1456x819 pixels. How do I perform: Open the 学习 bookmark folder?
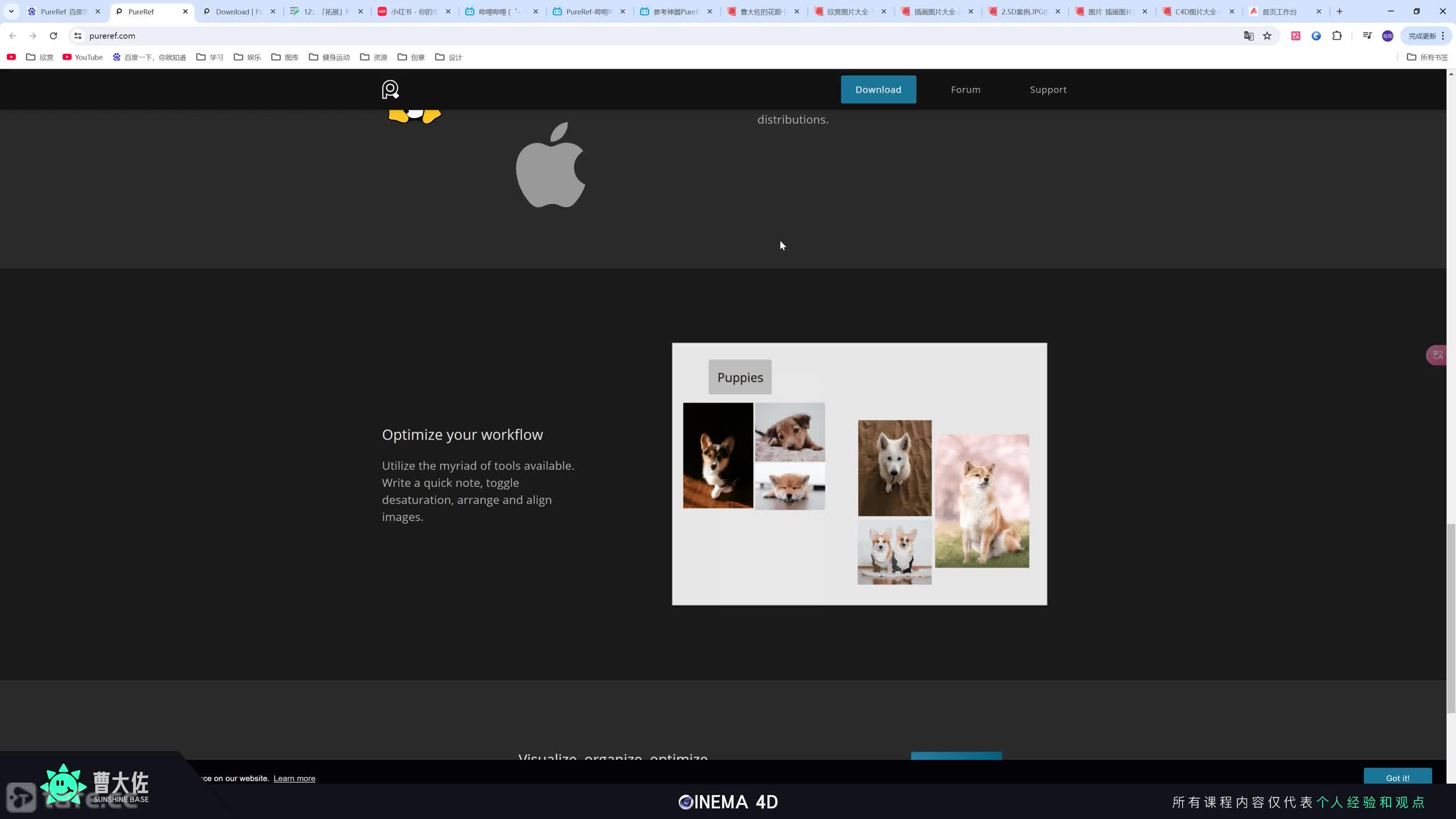[210, 57]
